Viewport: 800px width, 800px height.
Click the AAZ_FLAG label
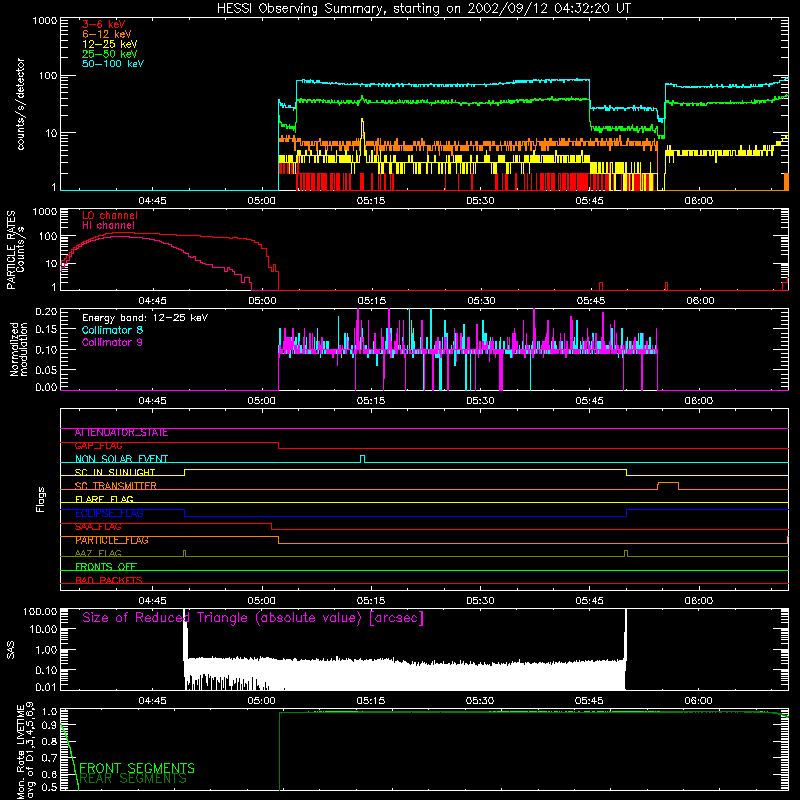point(98,554)
